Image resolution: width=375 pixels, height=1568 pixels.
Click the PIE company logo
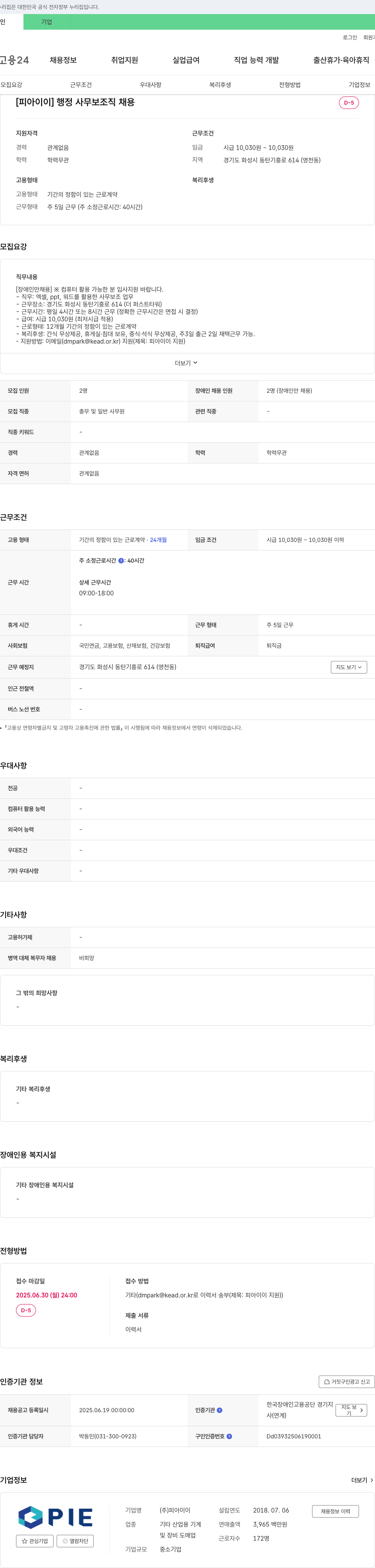pos(55,1518)
